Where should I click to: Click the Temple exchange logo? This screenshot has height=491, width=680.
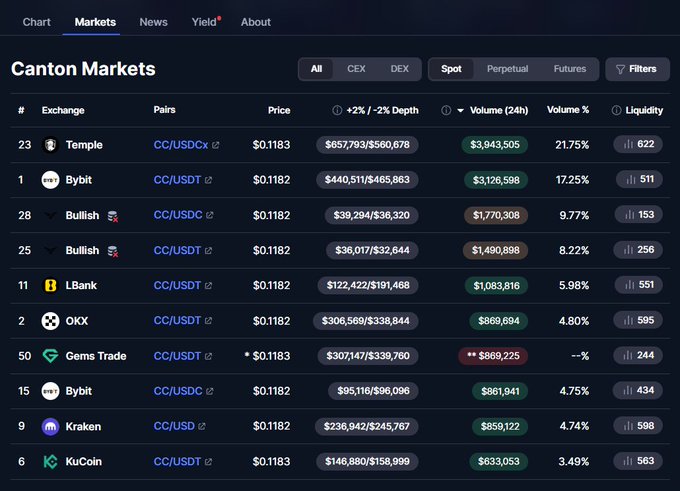(x=50, y=144)
